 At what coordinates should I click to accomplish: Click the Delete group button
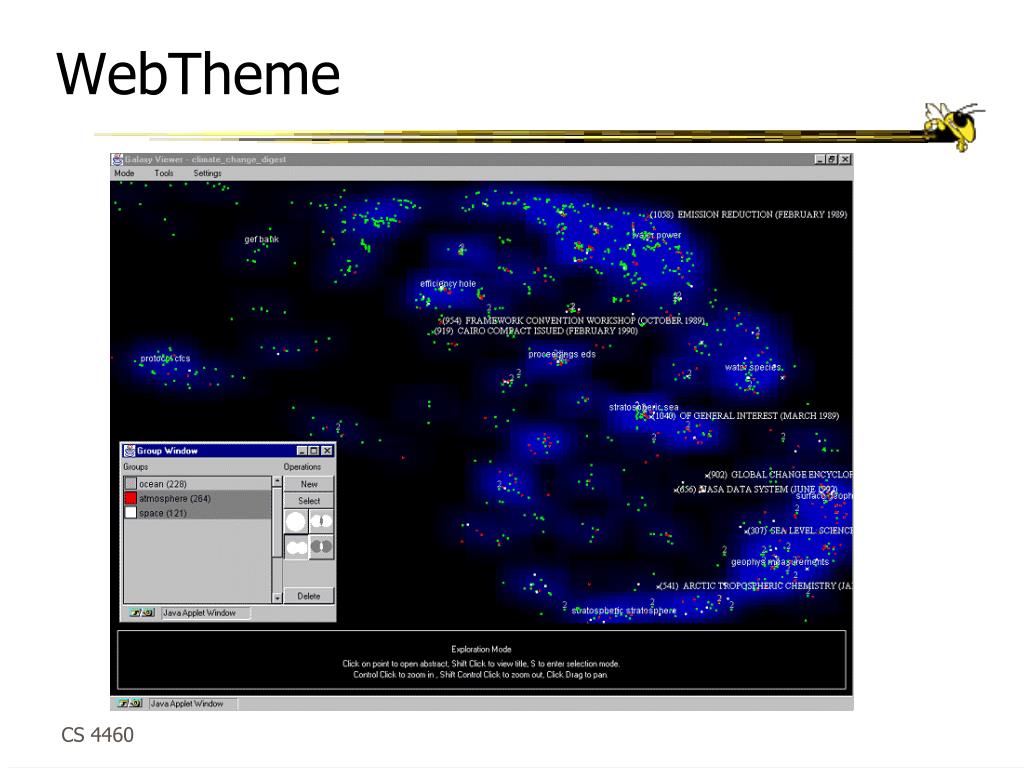[x=309, y=596]
